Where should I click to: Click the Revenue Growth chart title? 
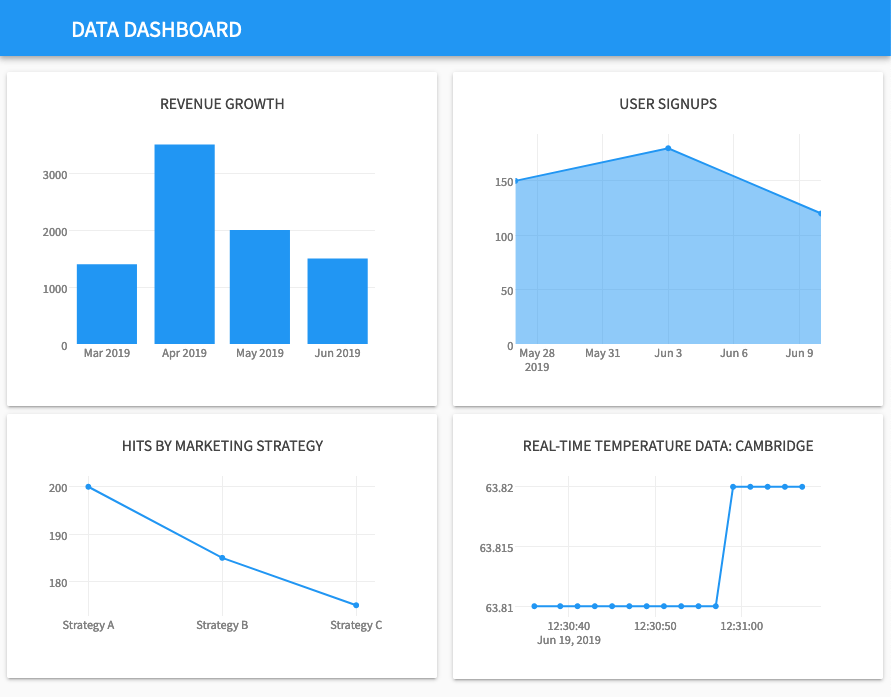click(221, 104)
